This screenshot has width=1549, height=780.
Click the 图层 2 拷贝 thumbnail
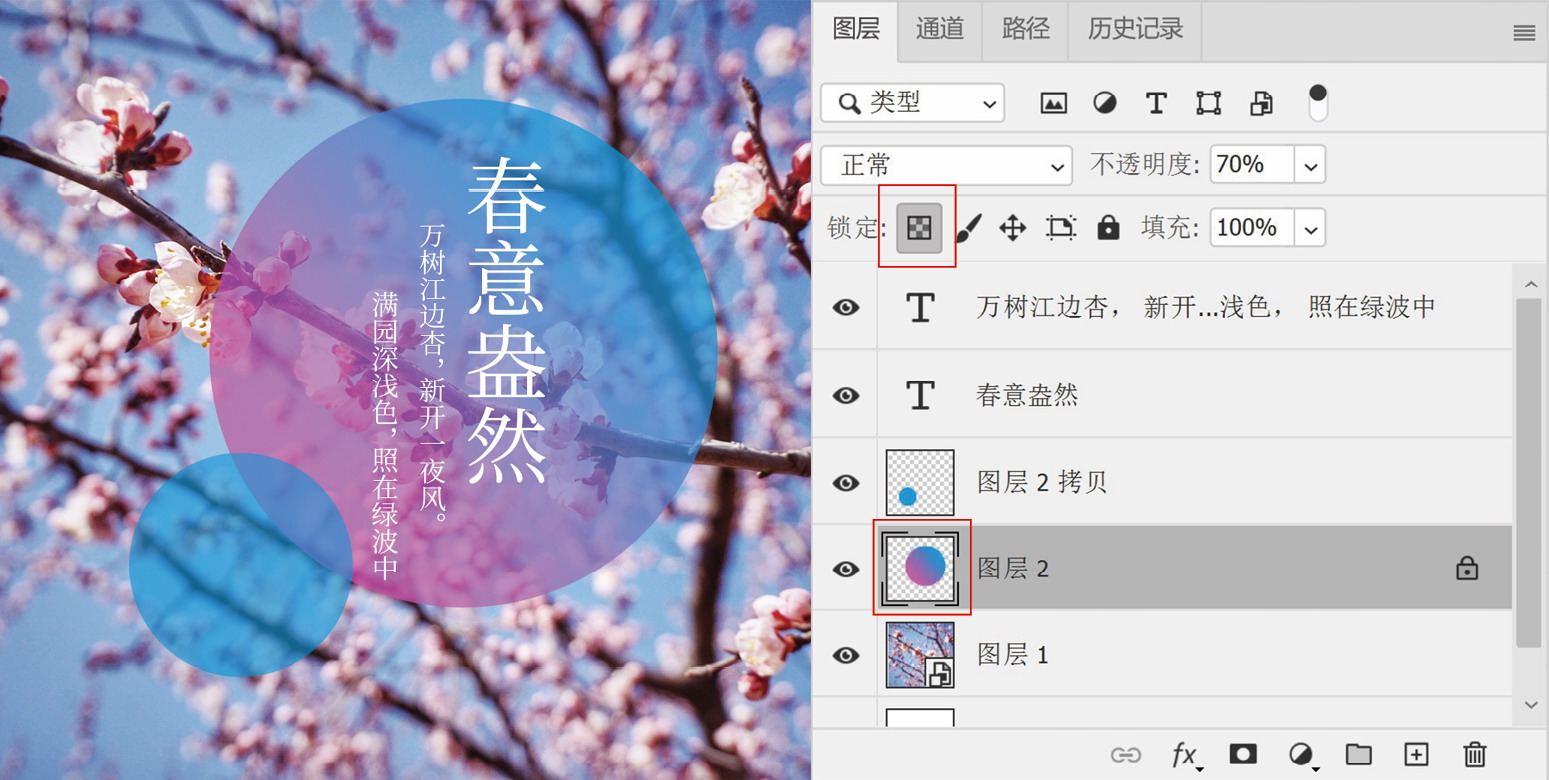(x=920, y=483)
